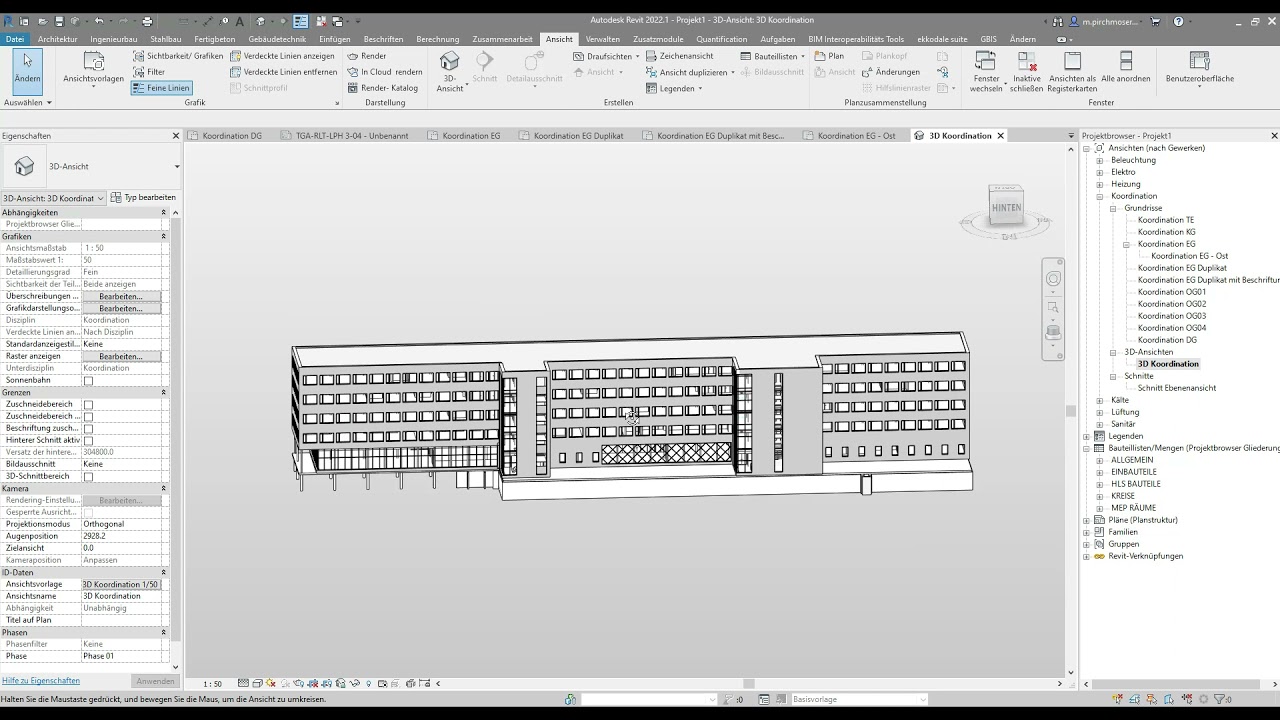
Task: Open Benutzeroberfläche options
Action: click(1200, 70)
